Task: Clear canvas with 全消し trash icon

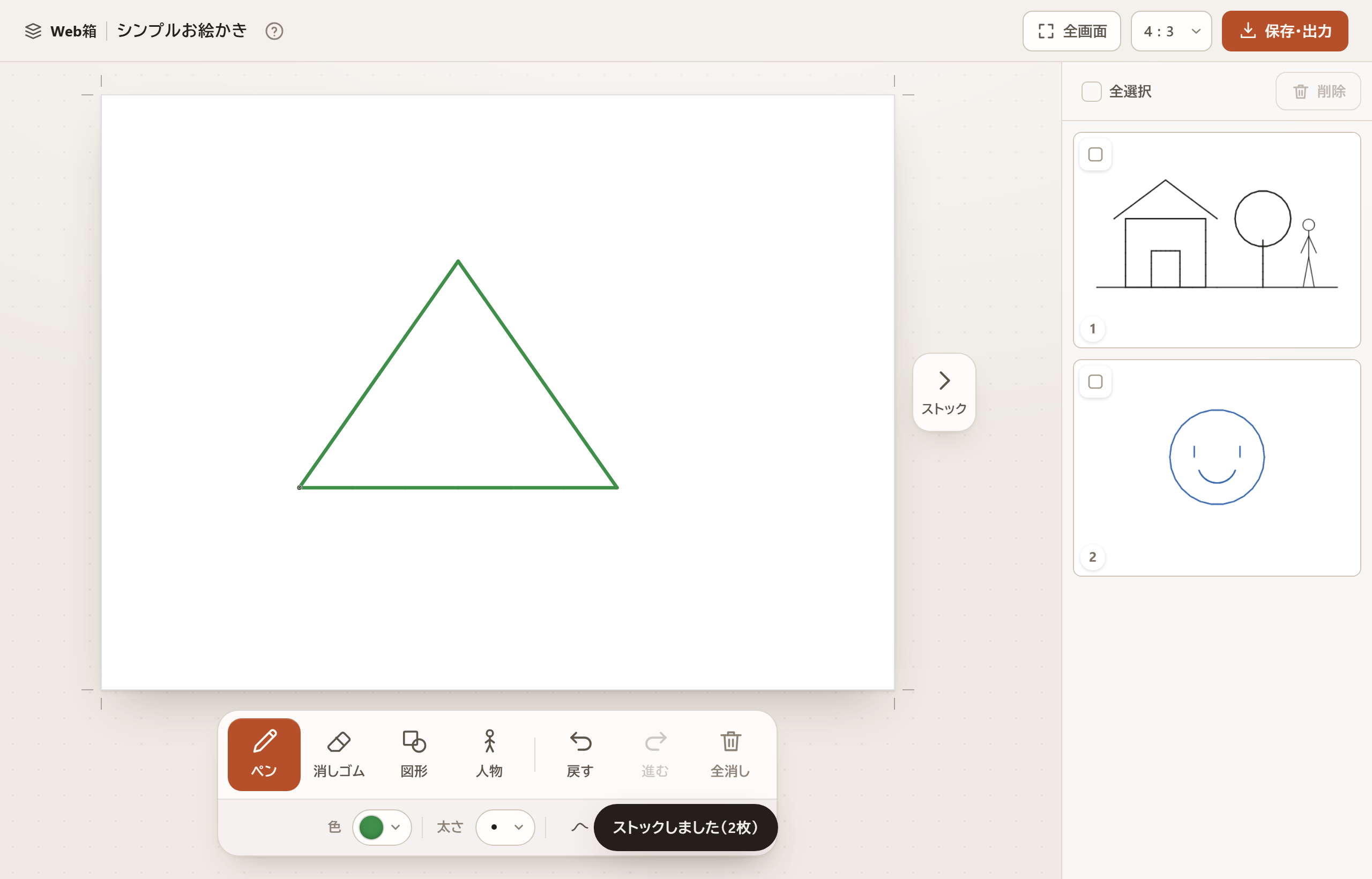Action: click(x=730, y=754)
